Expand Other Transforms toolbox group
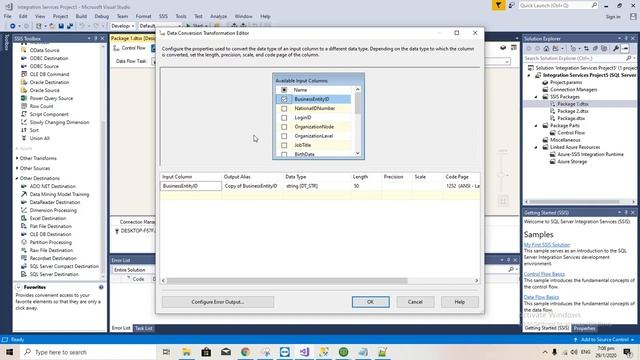This screenshot has height=360, width=640. 17,158
